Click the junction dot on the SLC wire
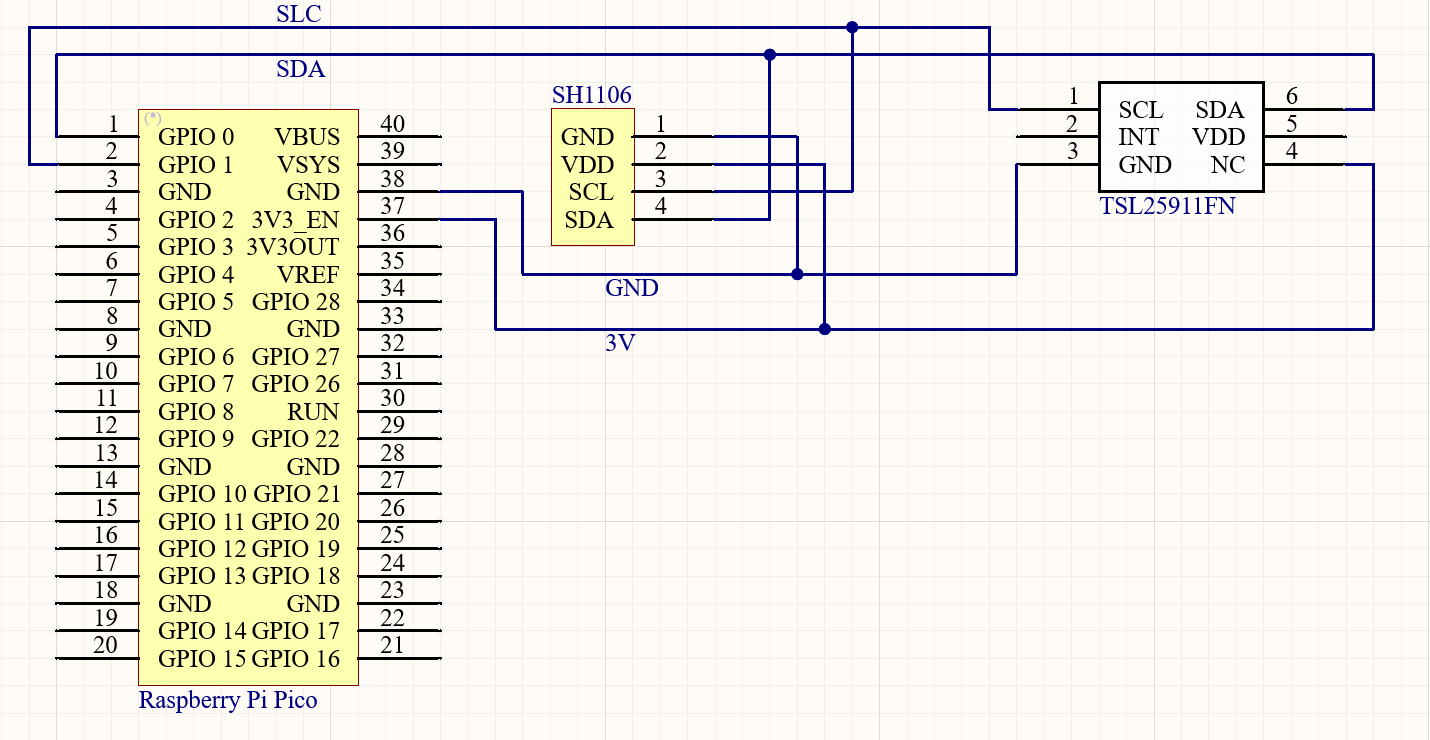 [852, 27]
